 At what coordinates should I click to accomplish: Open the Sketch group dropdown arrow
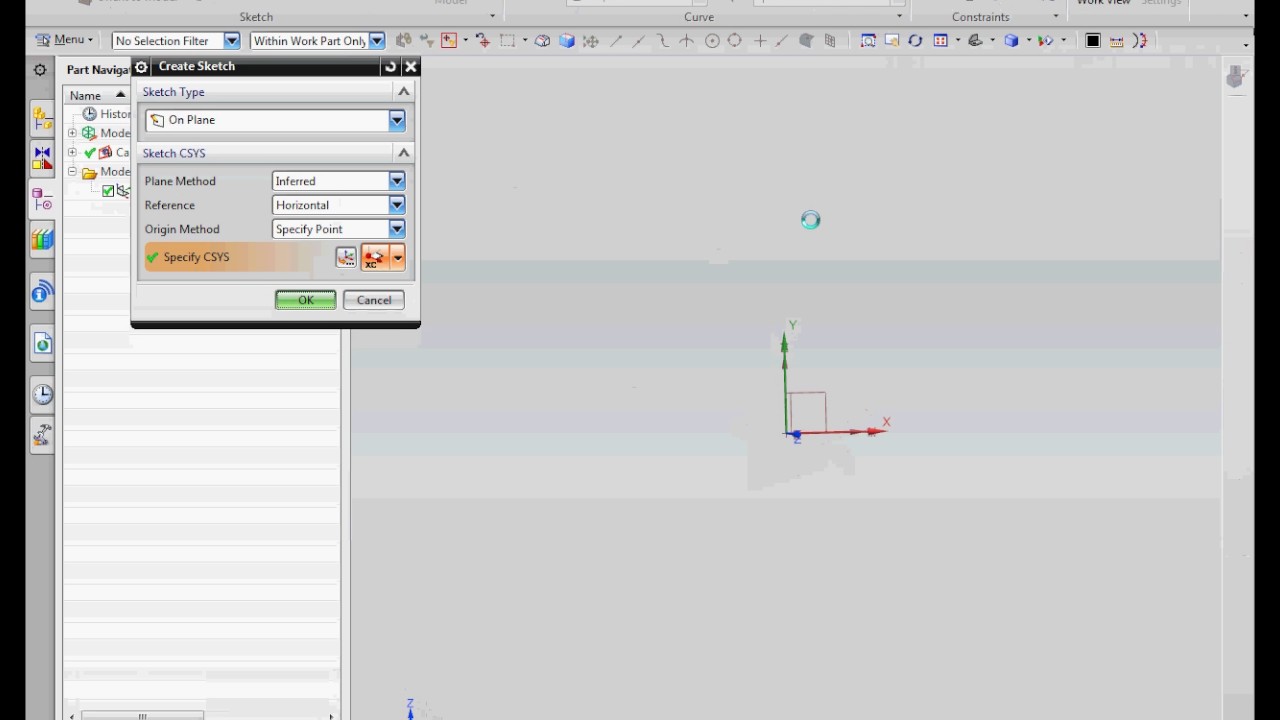(x=492, y=17)
